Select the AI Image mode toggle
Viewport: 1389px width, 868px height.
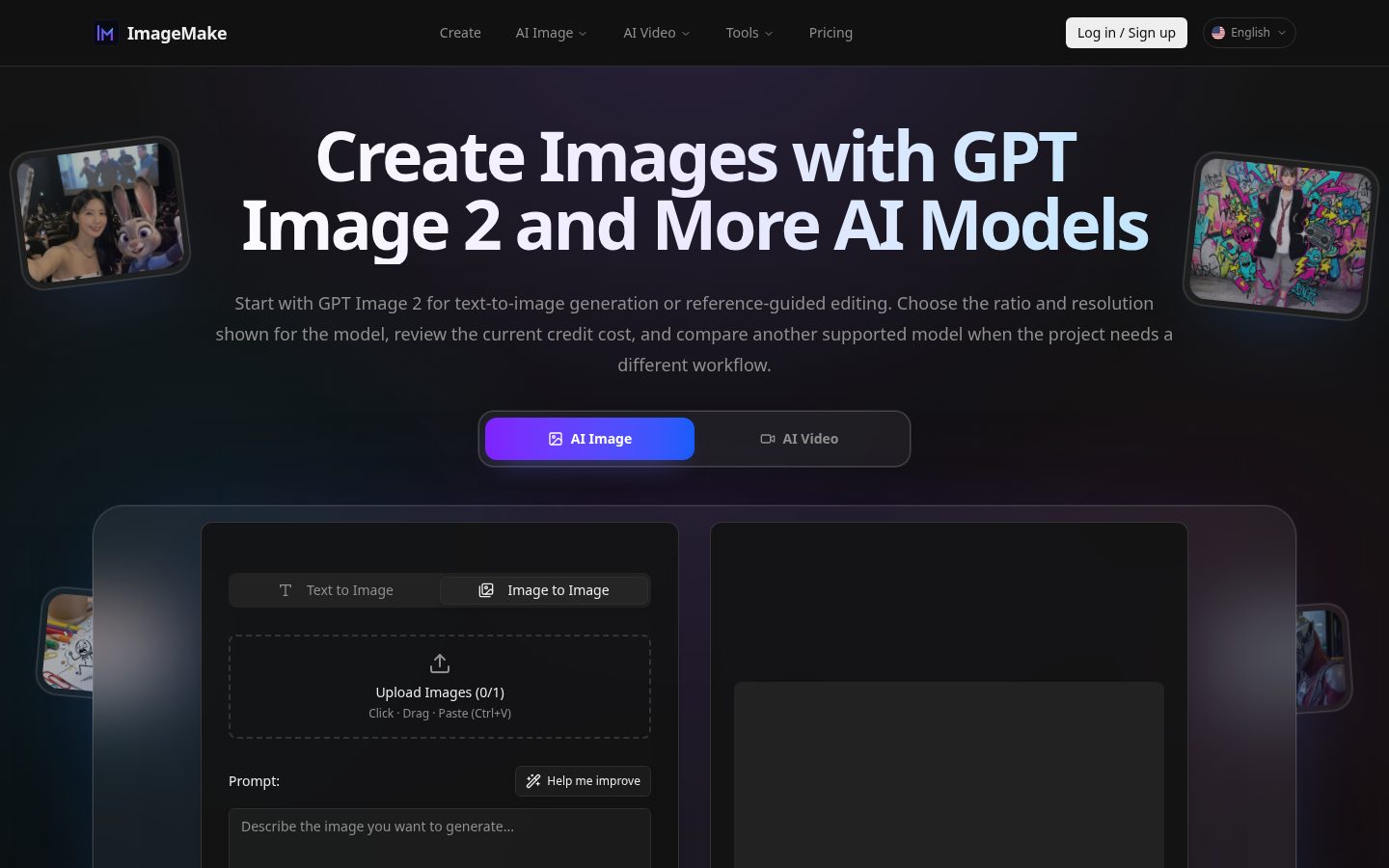[589, 439]
